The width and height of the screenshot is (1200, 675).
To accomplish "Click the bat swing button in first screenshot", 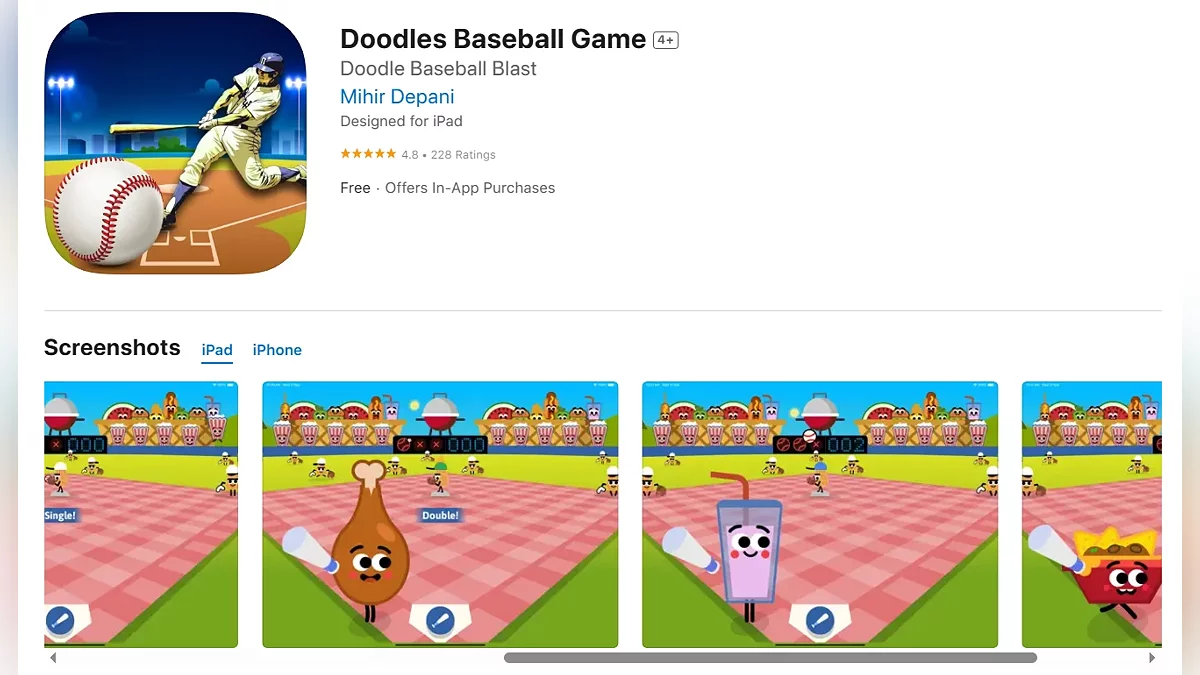I will (x=60, y=621).
